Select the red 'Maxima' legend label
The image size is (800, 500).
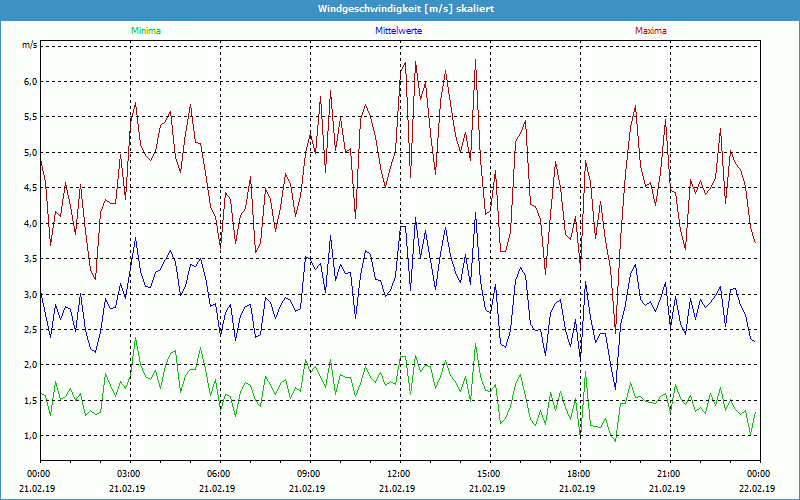(x=650, y=31)
